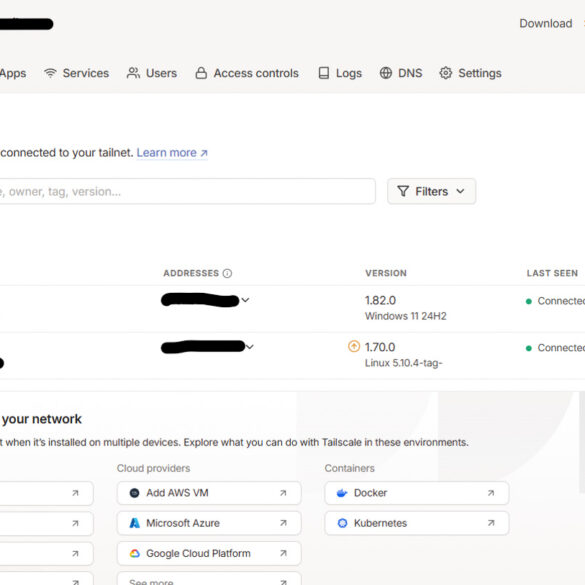Open the Settings tab
The width and height of the screenshot is (585, 585).
(x=470, y=73)
